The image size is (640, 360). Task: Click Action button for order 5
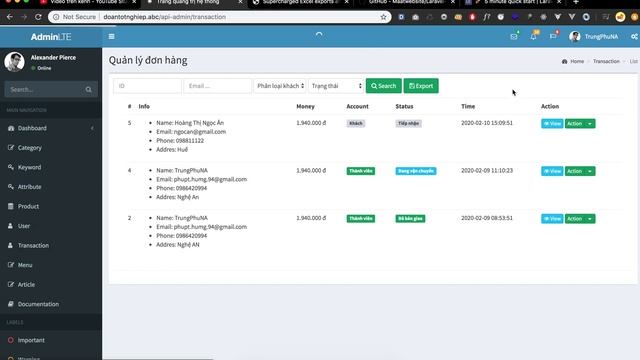tap(575, 124)
